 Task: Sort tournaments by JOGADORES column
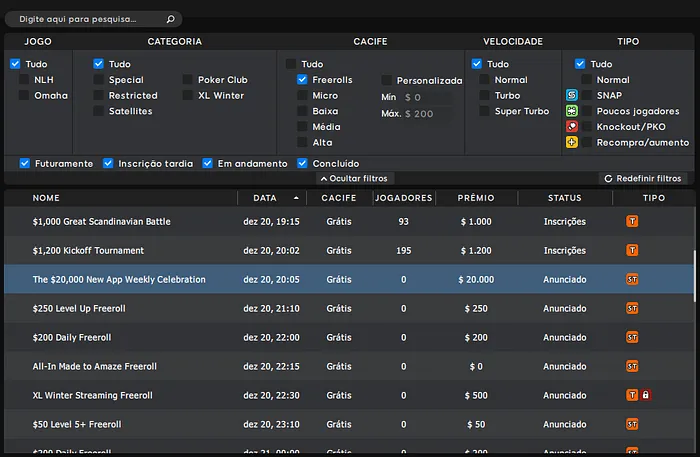point(404,198)
